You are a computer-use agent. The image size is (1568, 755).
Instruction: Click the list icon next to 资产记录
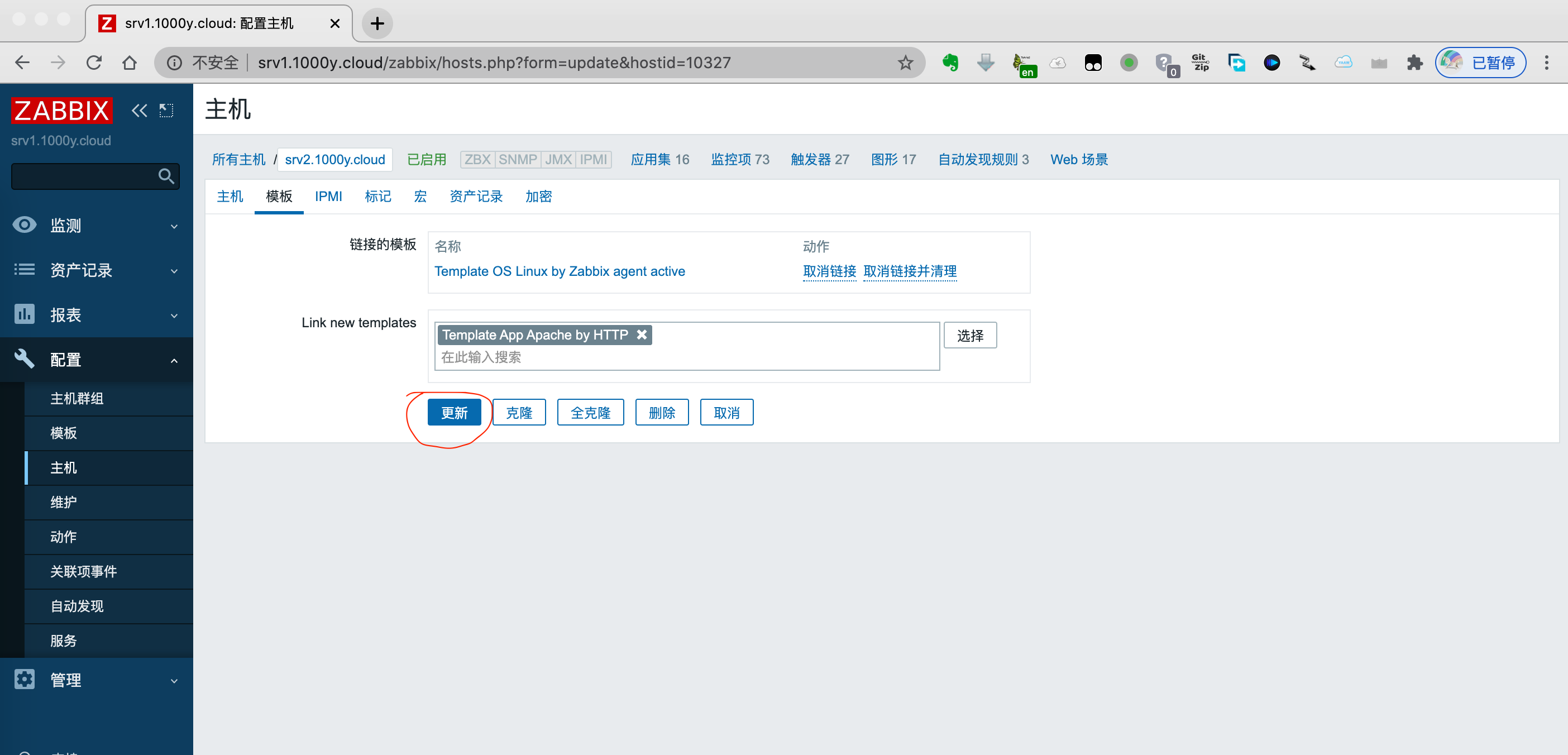25,270
